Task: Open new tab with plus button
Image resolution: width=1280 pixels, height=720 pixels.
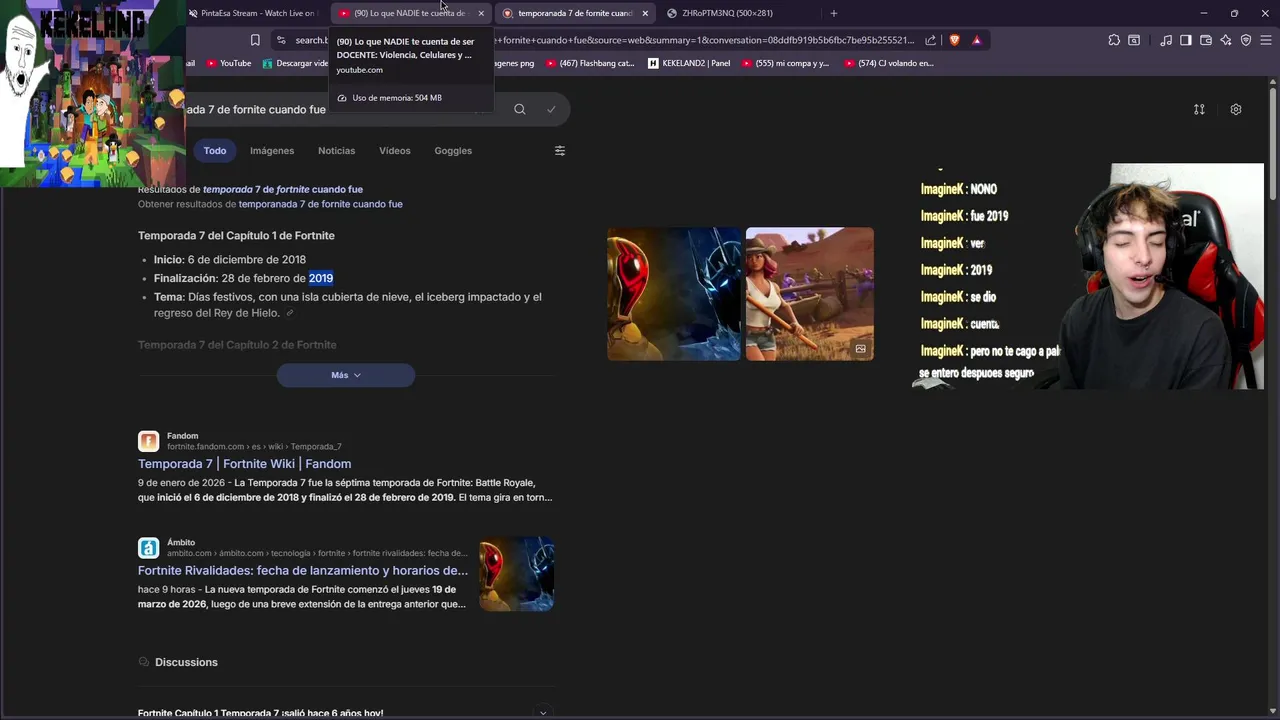Action: pos(834,13)
